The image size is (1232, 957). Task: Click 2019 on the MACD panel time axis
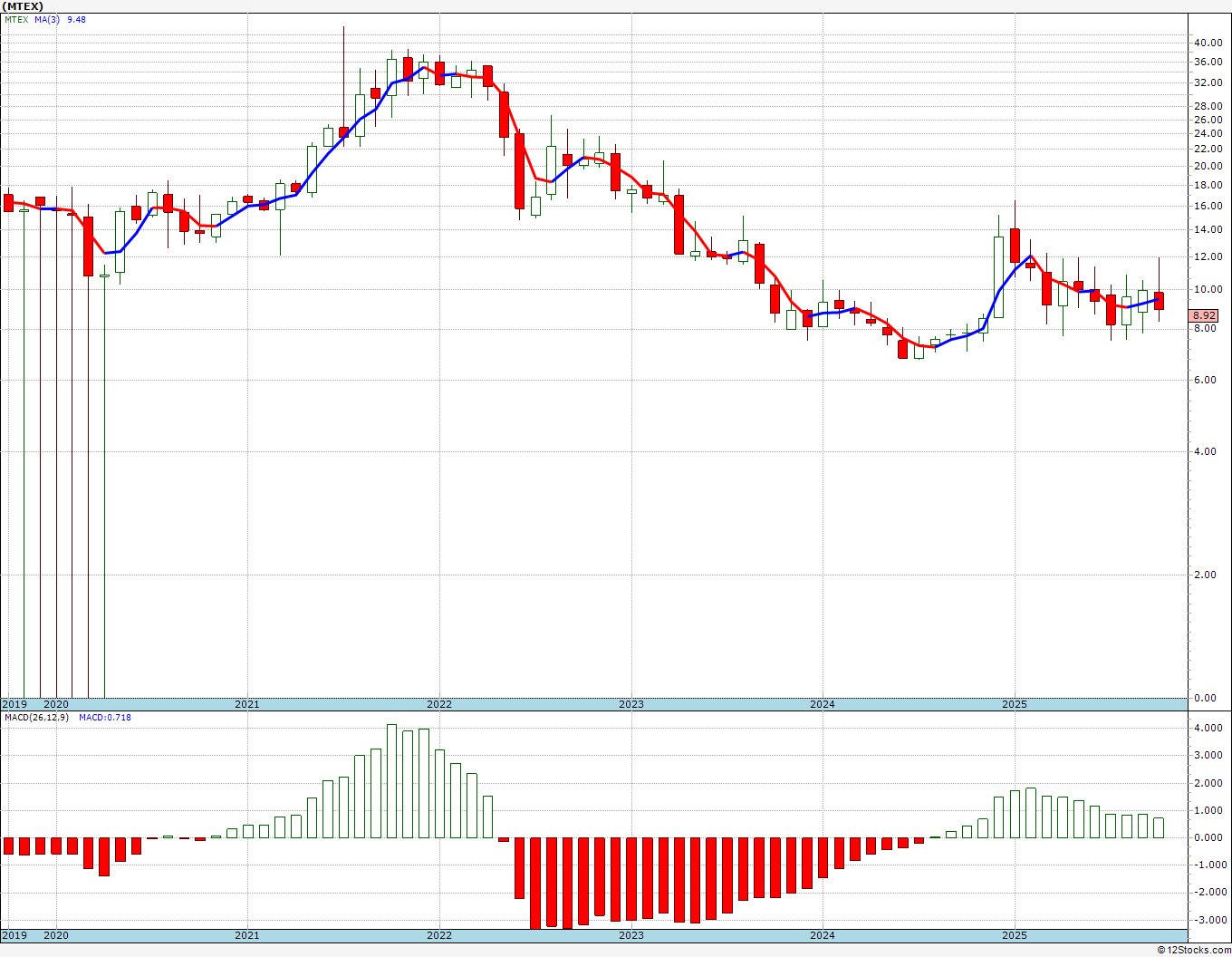(14, 935)
